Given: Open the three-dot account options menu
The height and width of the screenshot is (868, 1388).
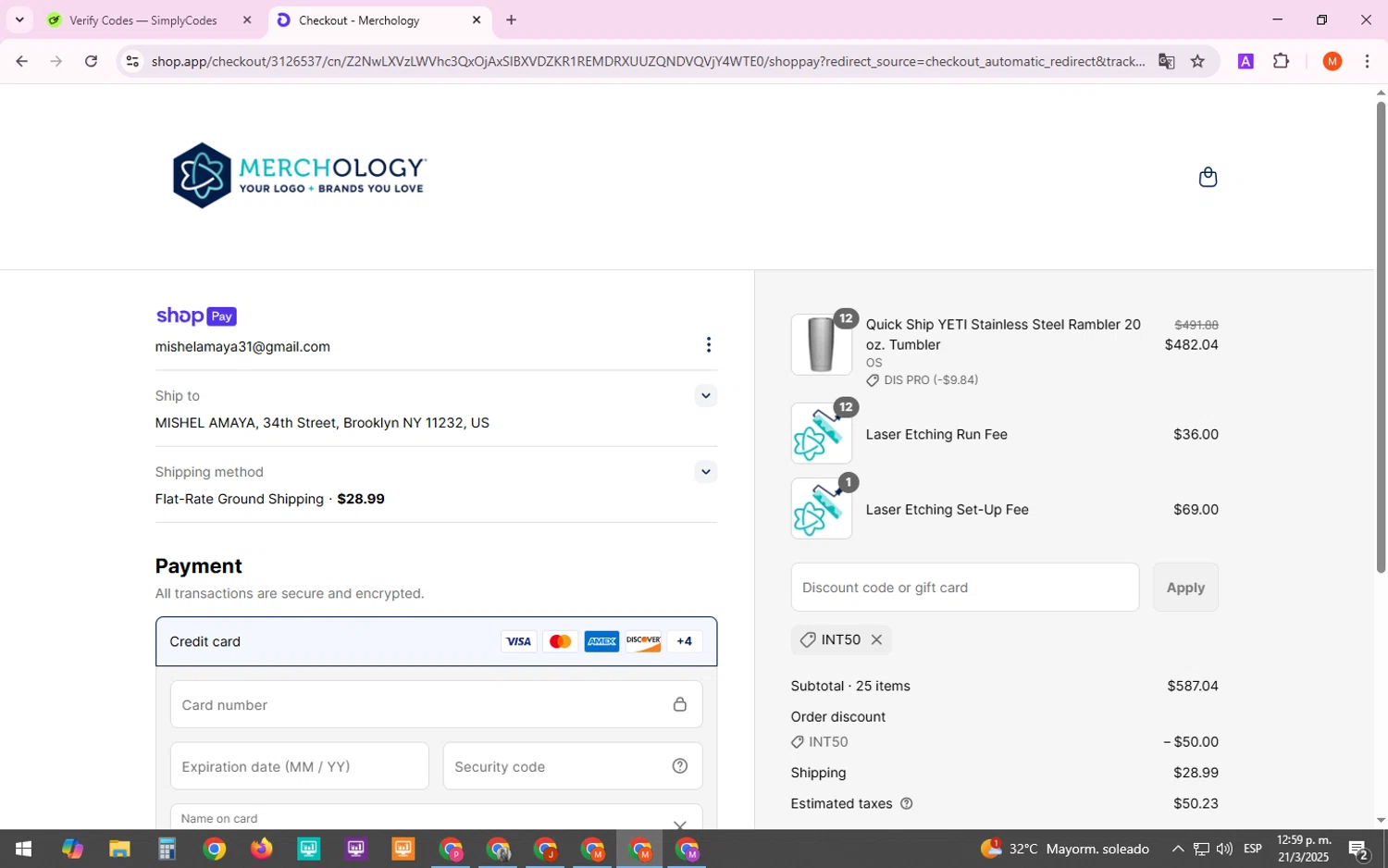Looking at the screenshot, I should pos(709,345).
